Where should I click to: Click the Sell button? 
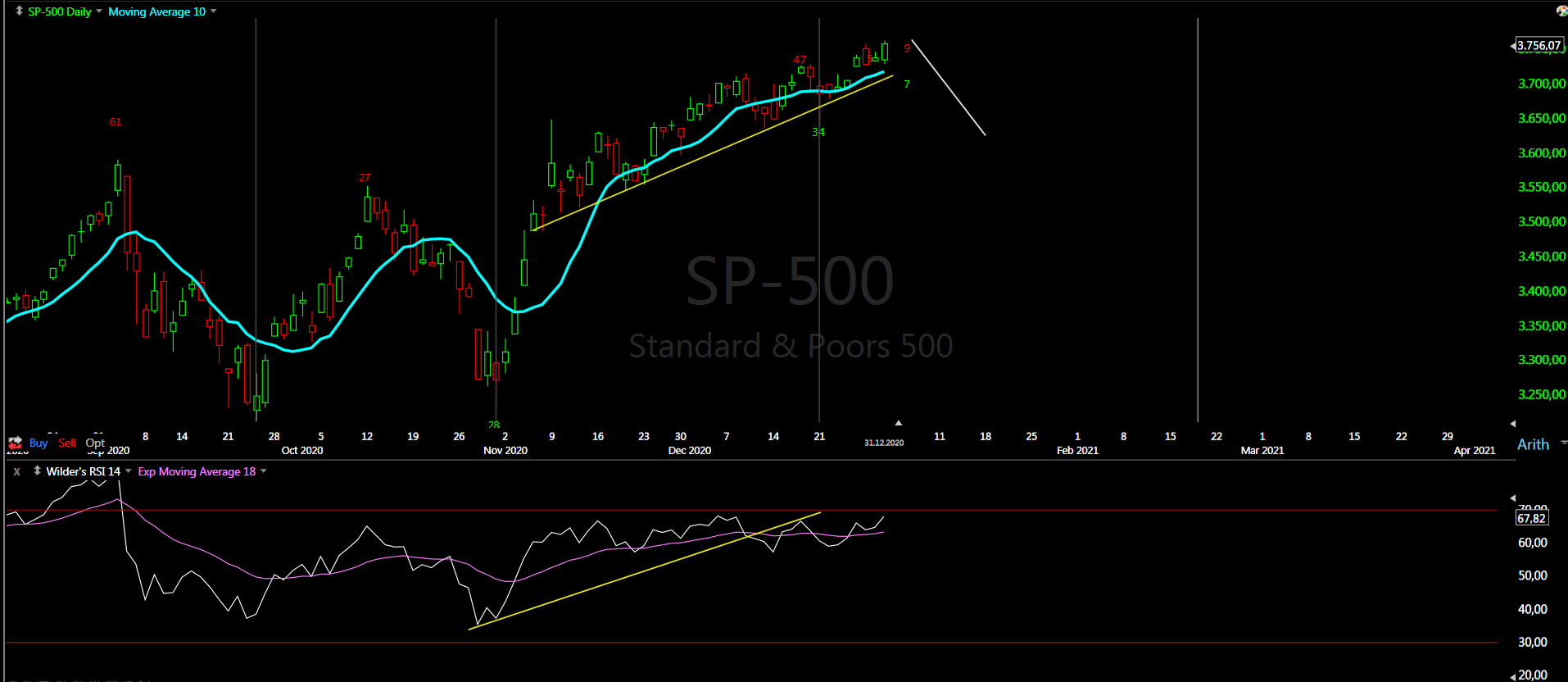(67, 443)
